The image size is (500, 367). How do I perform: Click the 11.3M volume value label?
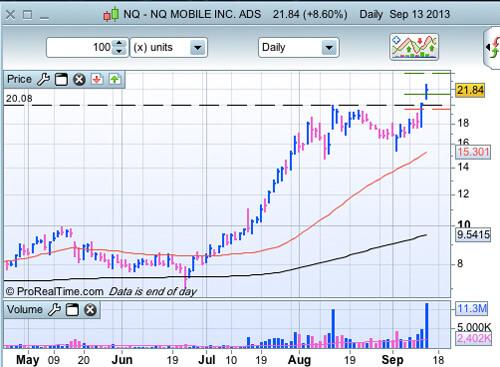tap(472, 308)
